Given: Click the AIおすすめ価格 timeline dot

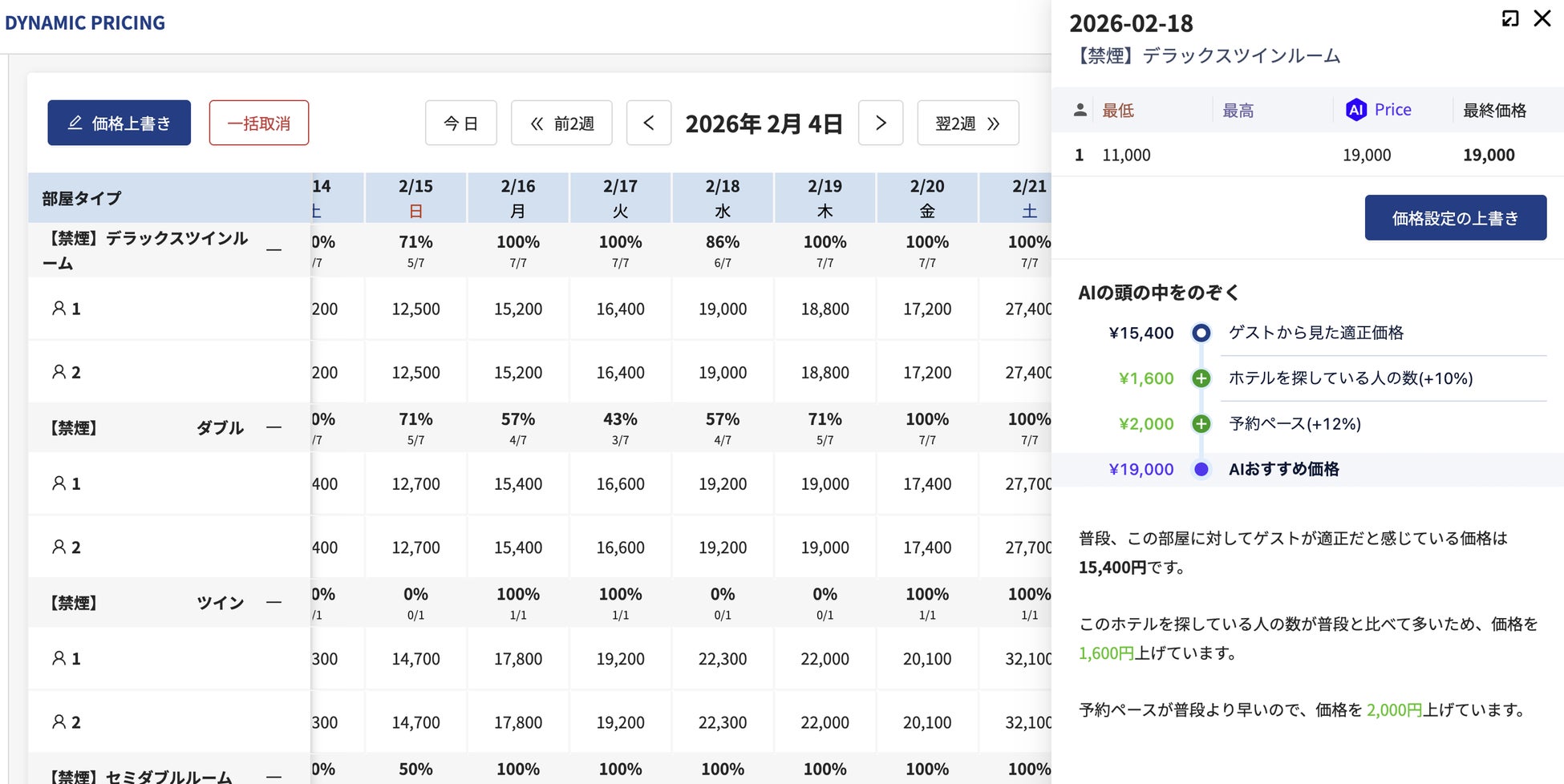Looking at the screenshot, I should pyautogui.click(x=1201, y=469).
